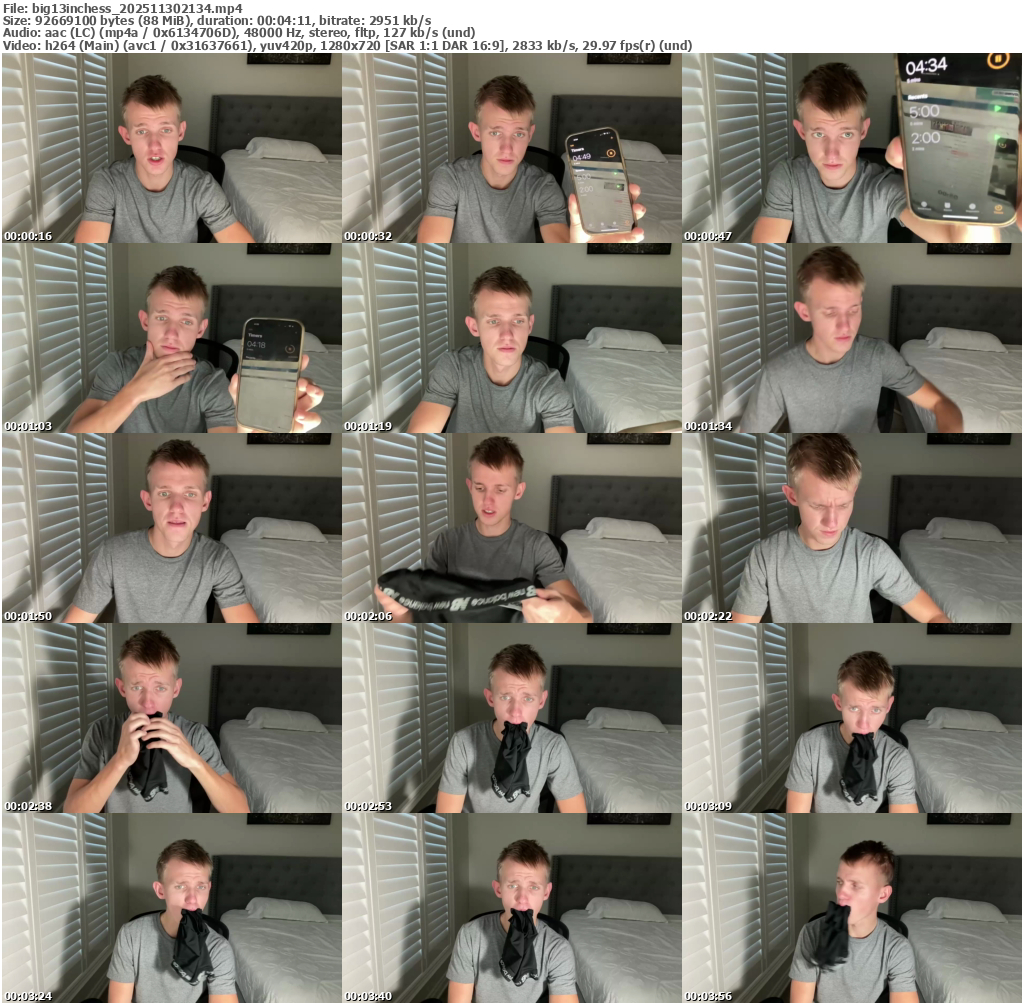Pick the frame at 00:01:03

(x=171, y=338)
